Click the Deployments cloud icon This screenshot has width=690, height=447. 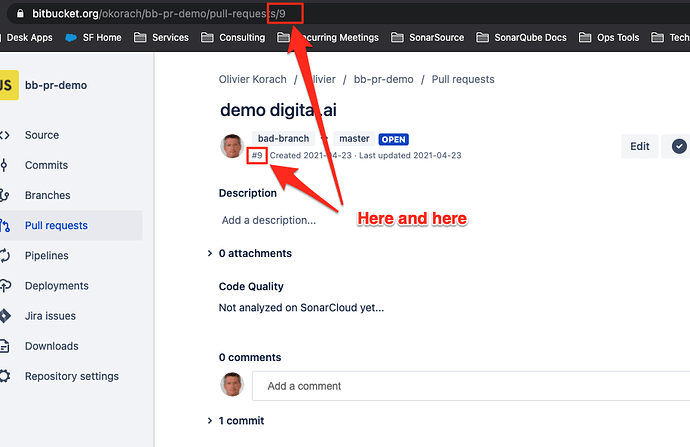(5, 286)
